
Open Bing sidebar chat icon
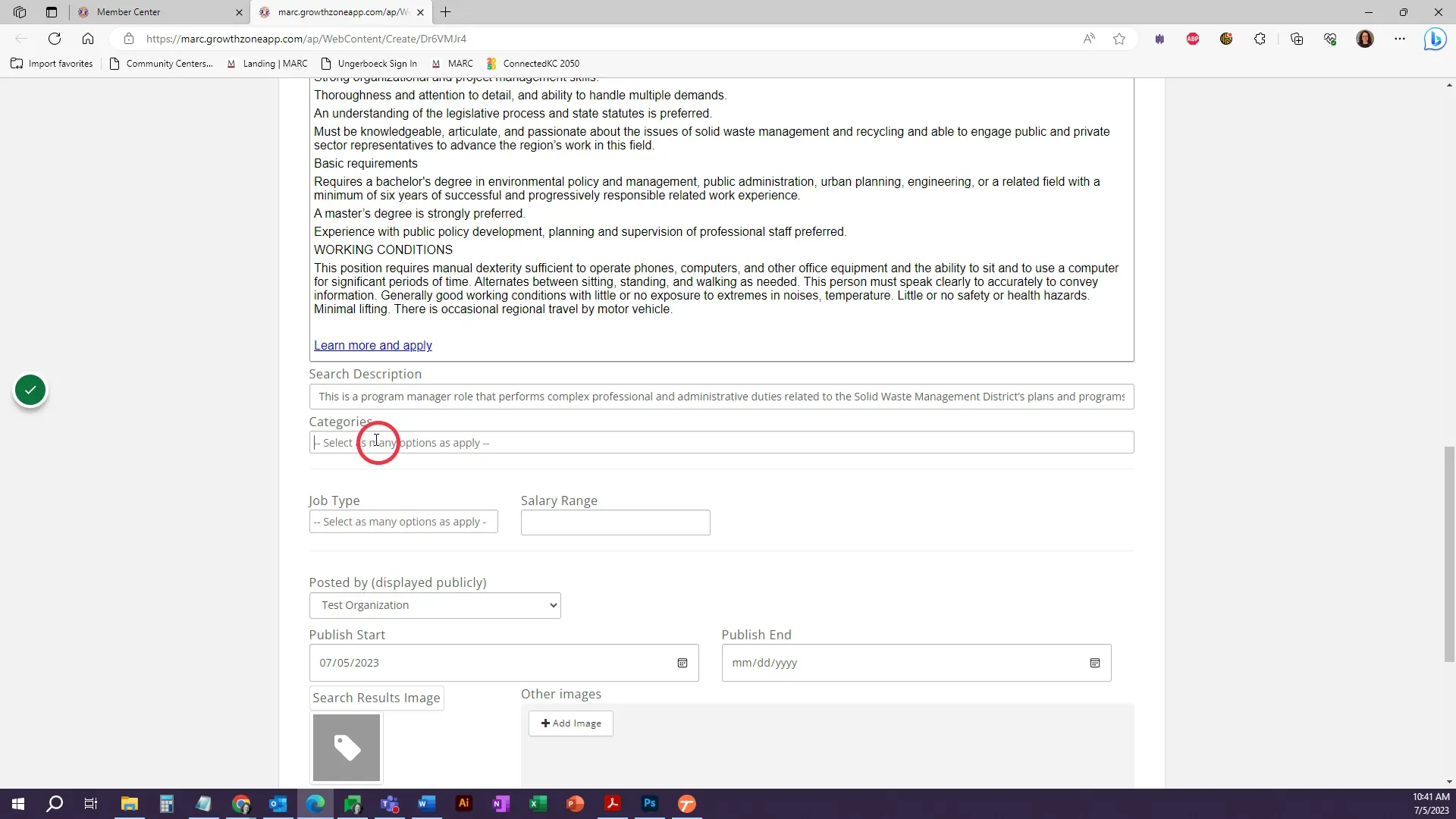click(x=1435, y=39)
